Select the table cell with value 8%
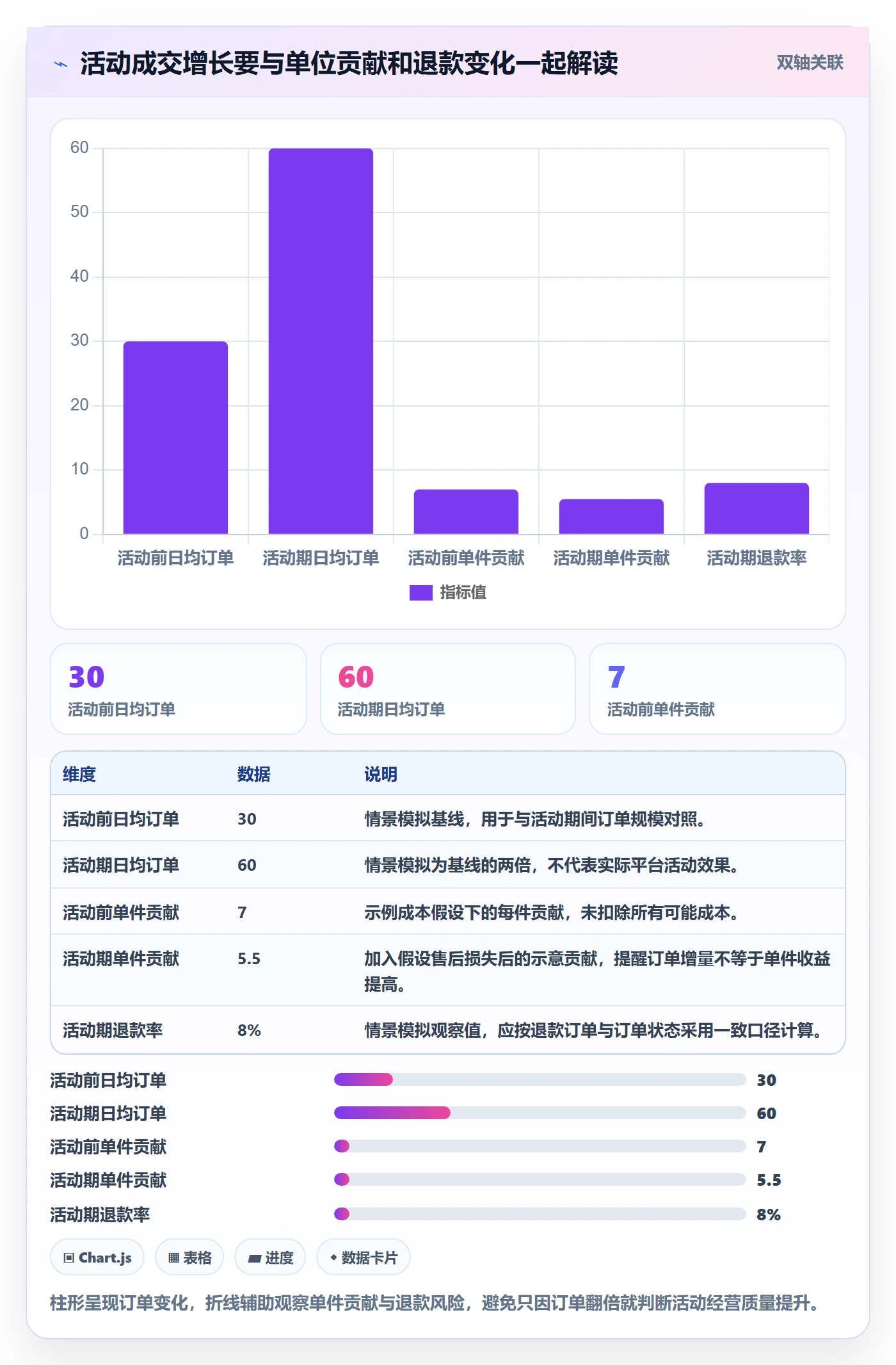Screen dimensions: 896x1365 249,1030
